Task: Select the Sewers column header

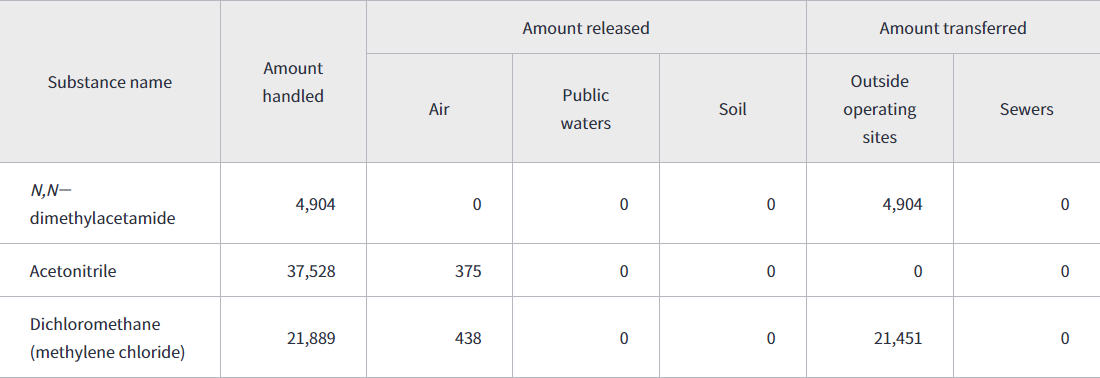Action: click(1026, 109)
